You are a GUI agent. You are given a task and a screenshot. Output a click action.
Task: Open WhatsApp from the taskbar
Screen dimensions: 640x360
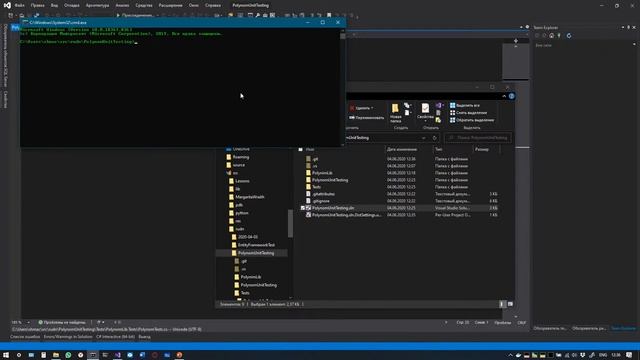tap(68, 355)
